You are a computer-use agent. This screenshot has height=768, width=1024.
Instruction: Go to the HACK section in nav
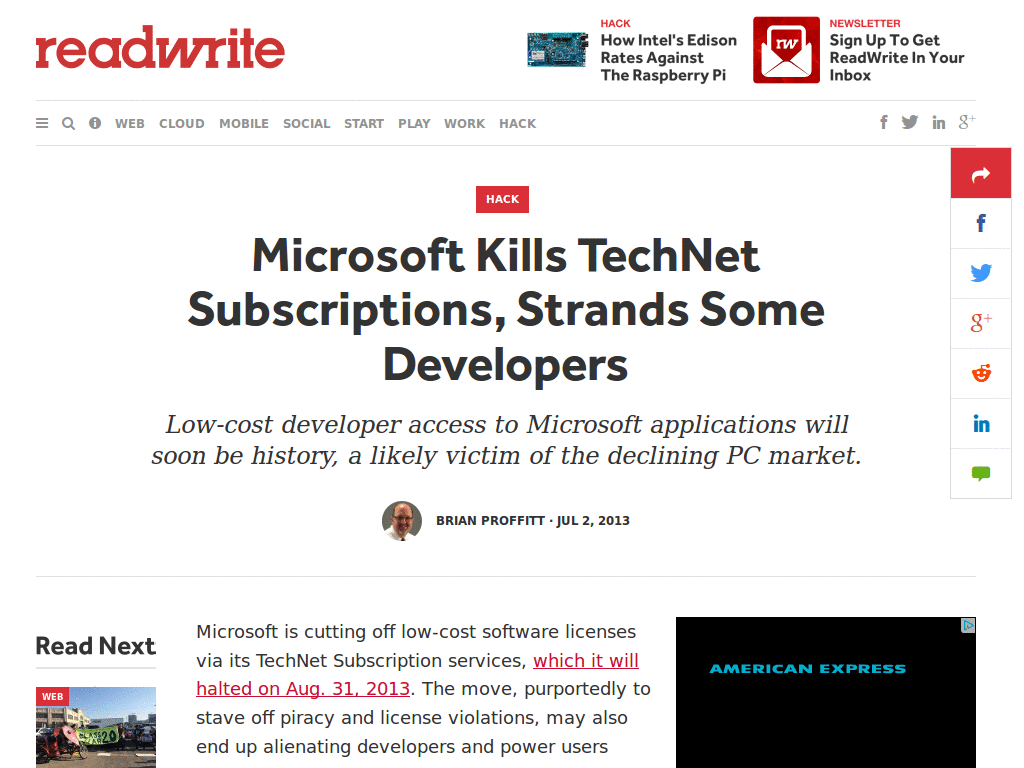517,123
